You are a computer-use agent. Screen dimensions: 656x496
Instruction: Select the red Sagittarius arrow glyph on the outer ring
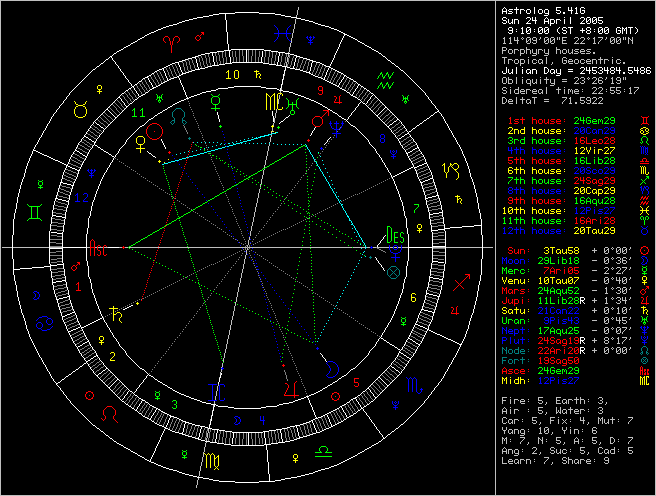tap(460, 286)
